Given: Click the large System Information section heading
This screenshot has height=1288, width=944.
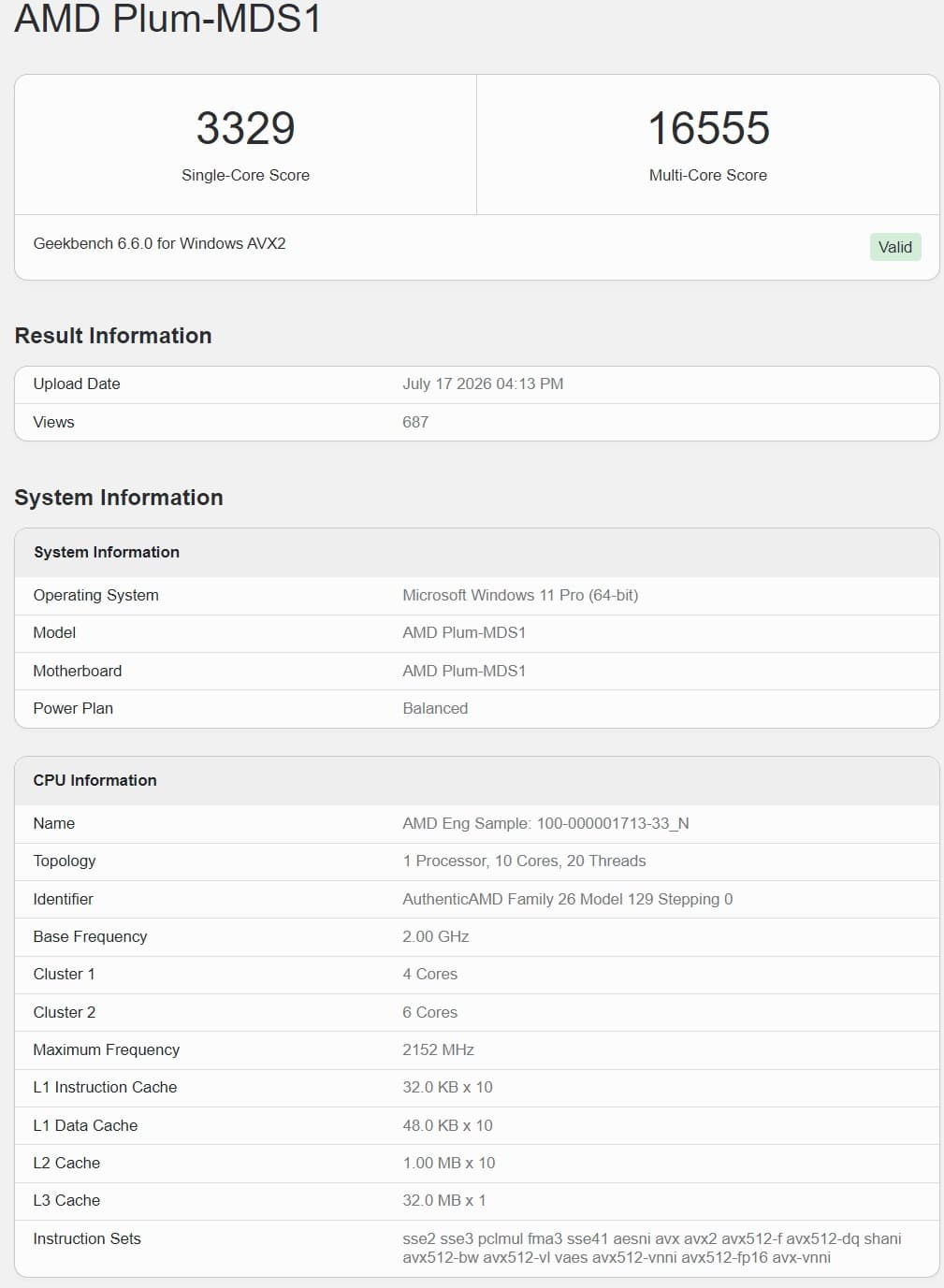Looking at the screenshot, I should [x=119, y=498].
